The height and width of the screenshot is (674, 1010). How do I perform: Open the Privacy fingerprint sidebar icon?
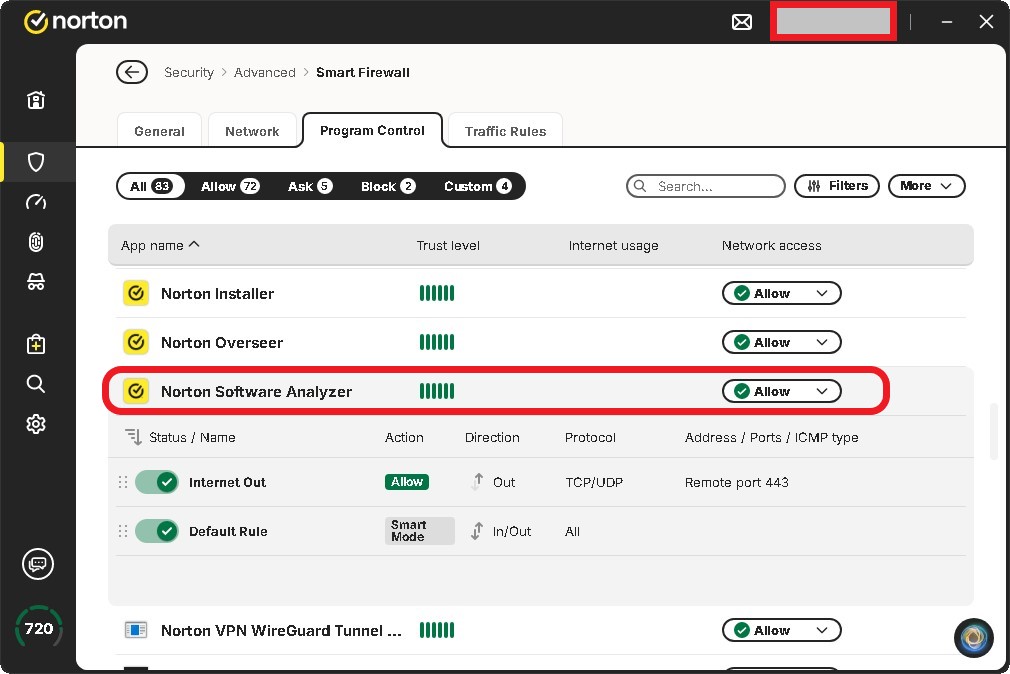pyautogui.click(x=36, y=242)
